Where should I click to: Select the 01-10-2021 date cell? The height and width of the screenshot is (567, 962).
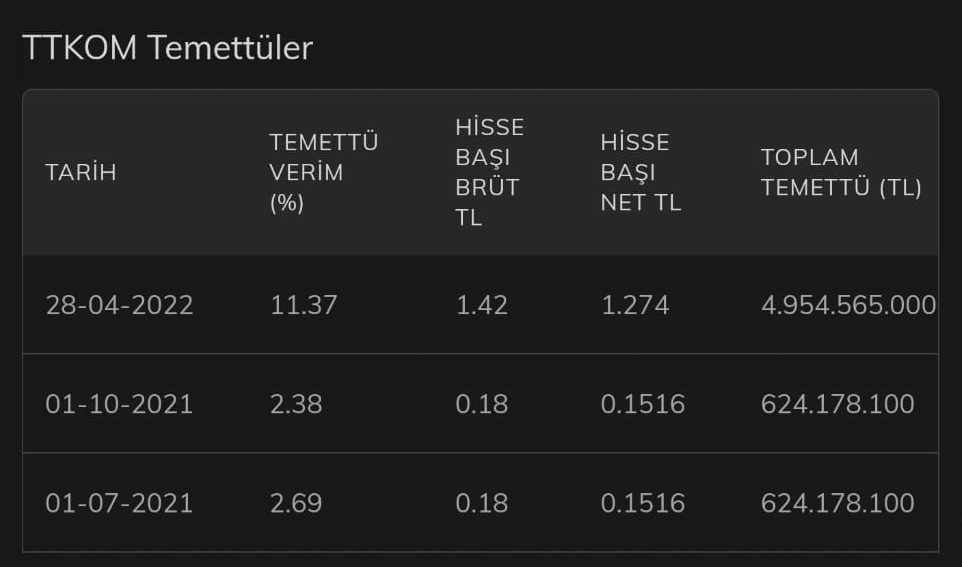(x=120, y=404)
